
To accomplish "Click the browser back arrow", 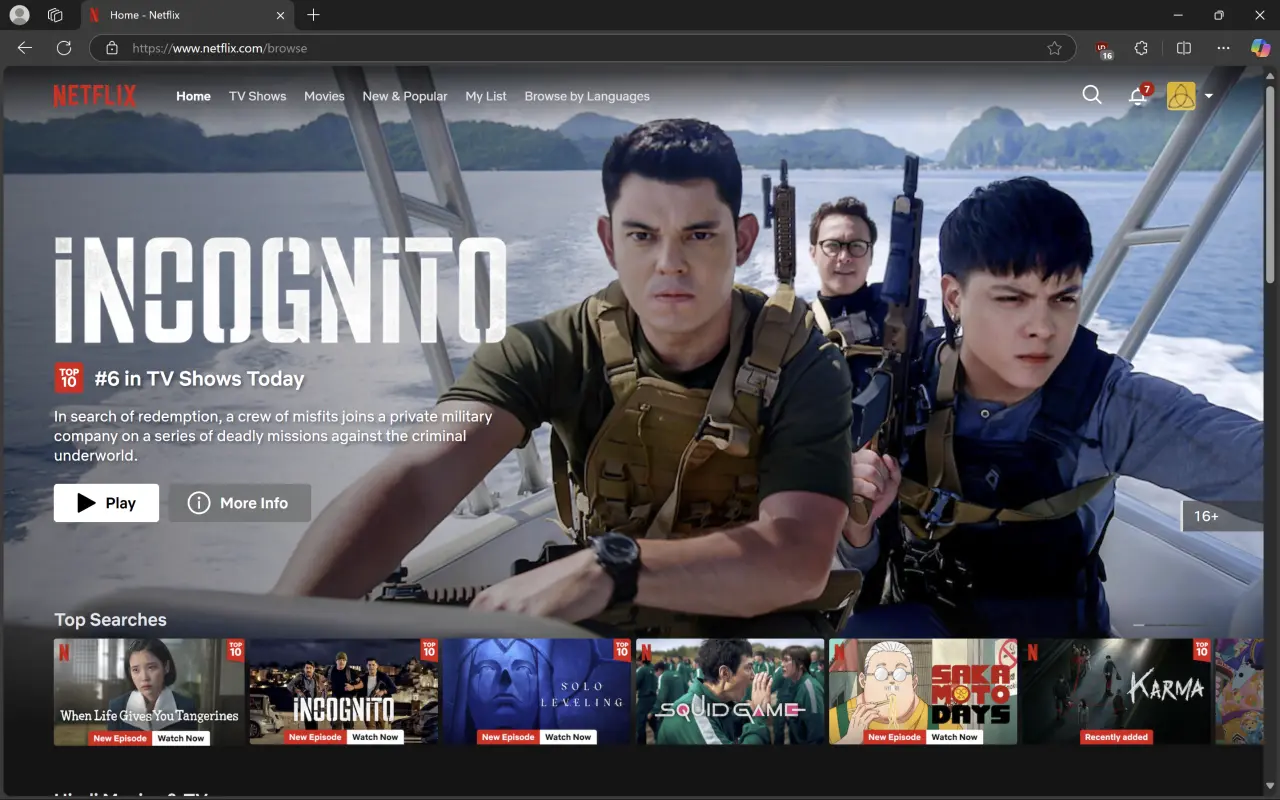I will [x=25, y=48].
